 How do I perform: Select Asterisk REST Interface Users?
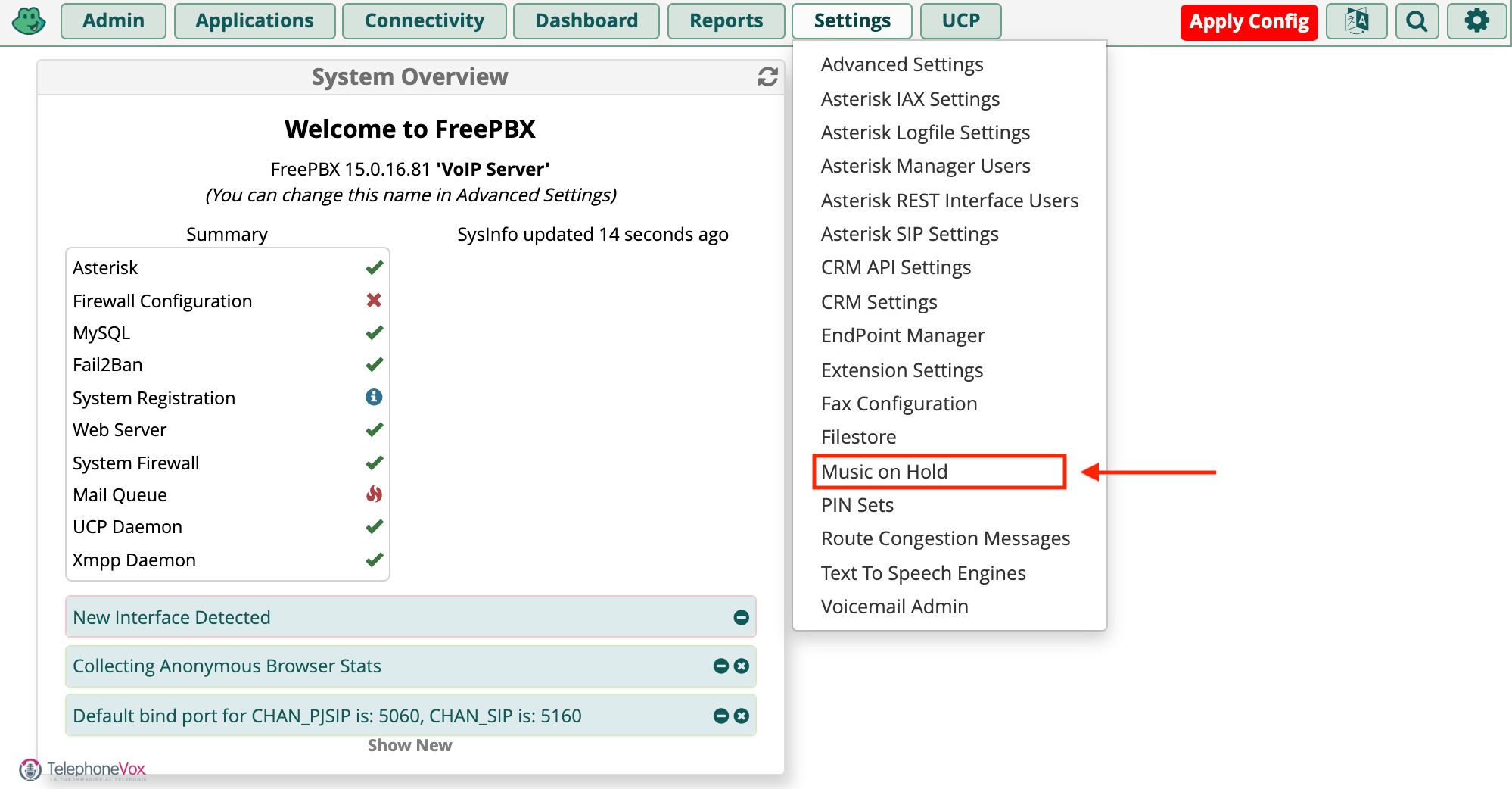pos(950,201)
